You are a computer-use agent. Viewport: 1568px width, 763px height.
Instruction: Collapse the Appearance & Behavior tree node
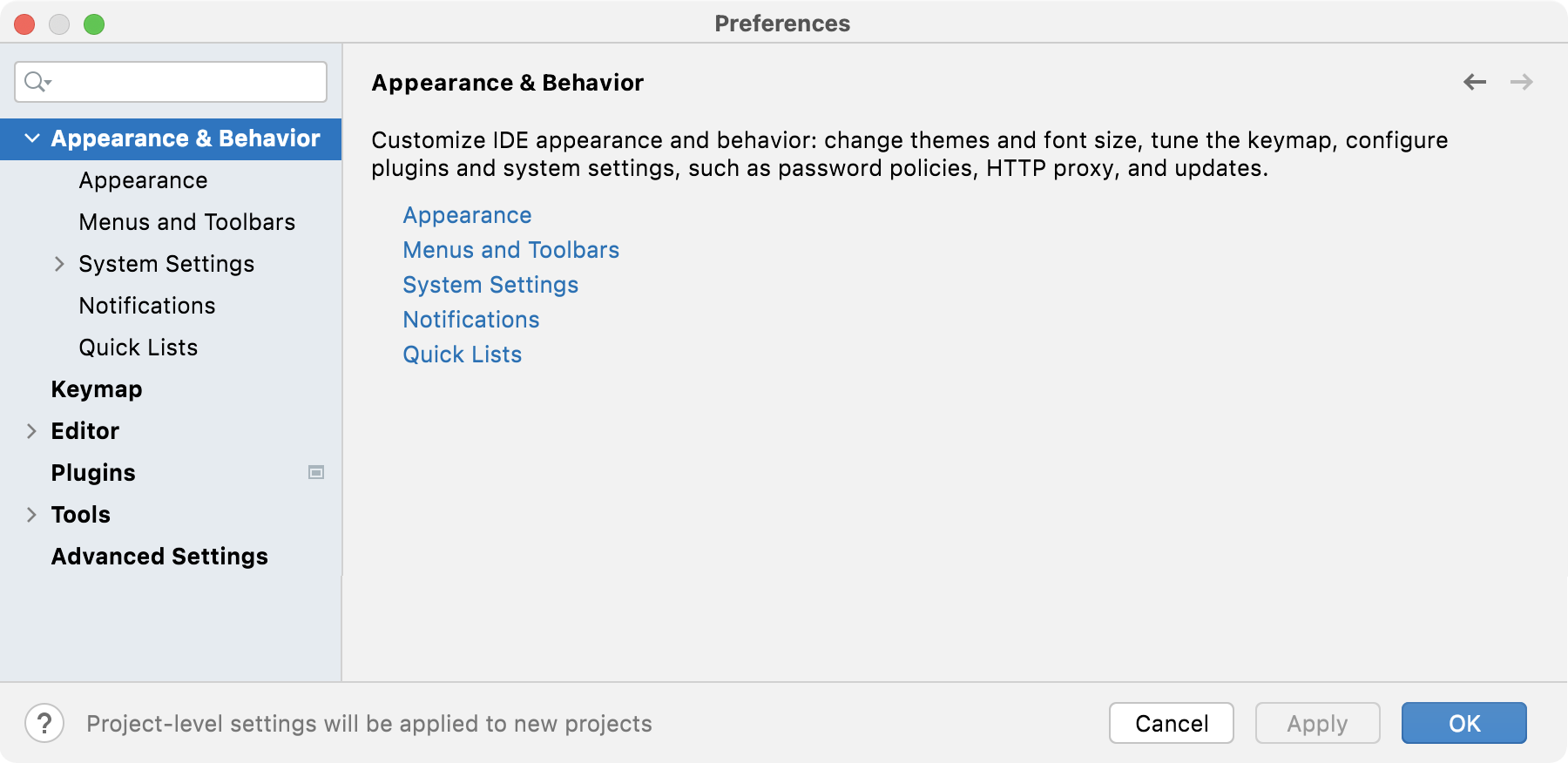coord(31,138)
